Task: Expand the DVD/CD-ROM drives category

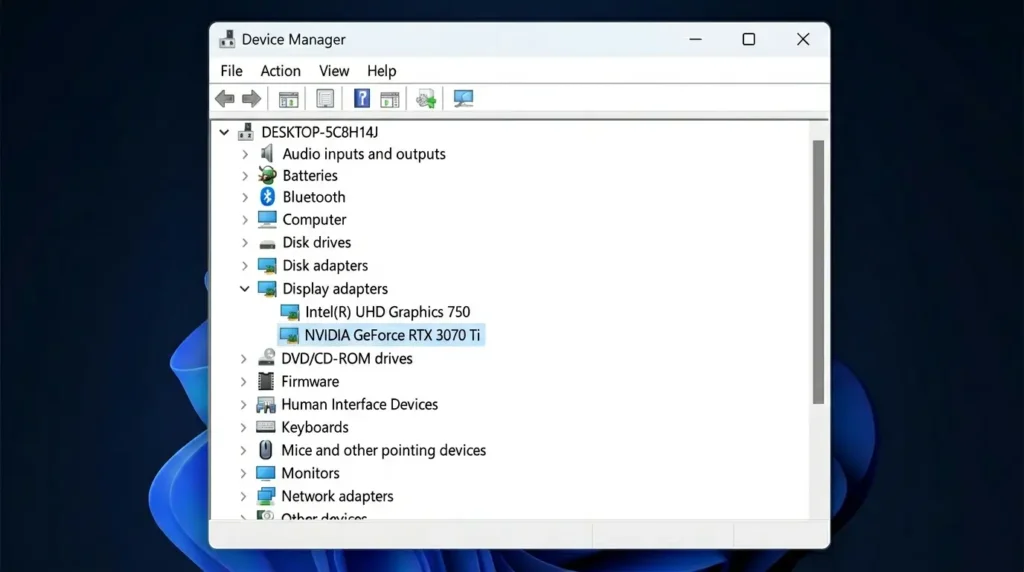Action: (x=244, y=359)
